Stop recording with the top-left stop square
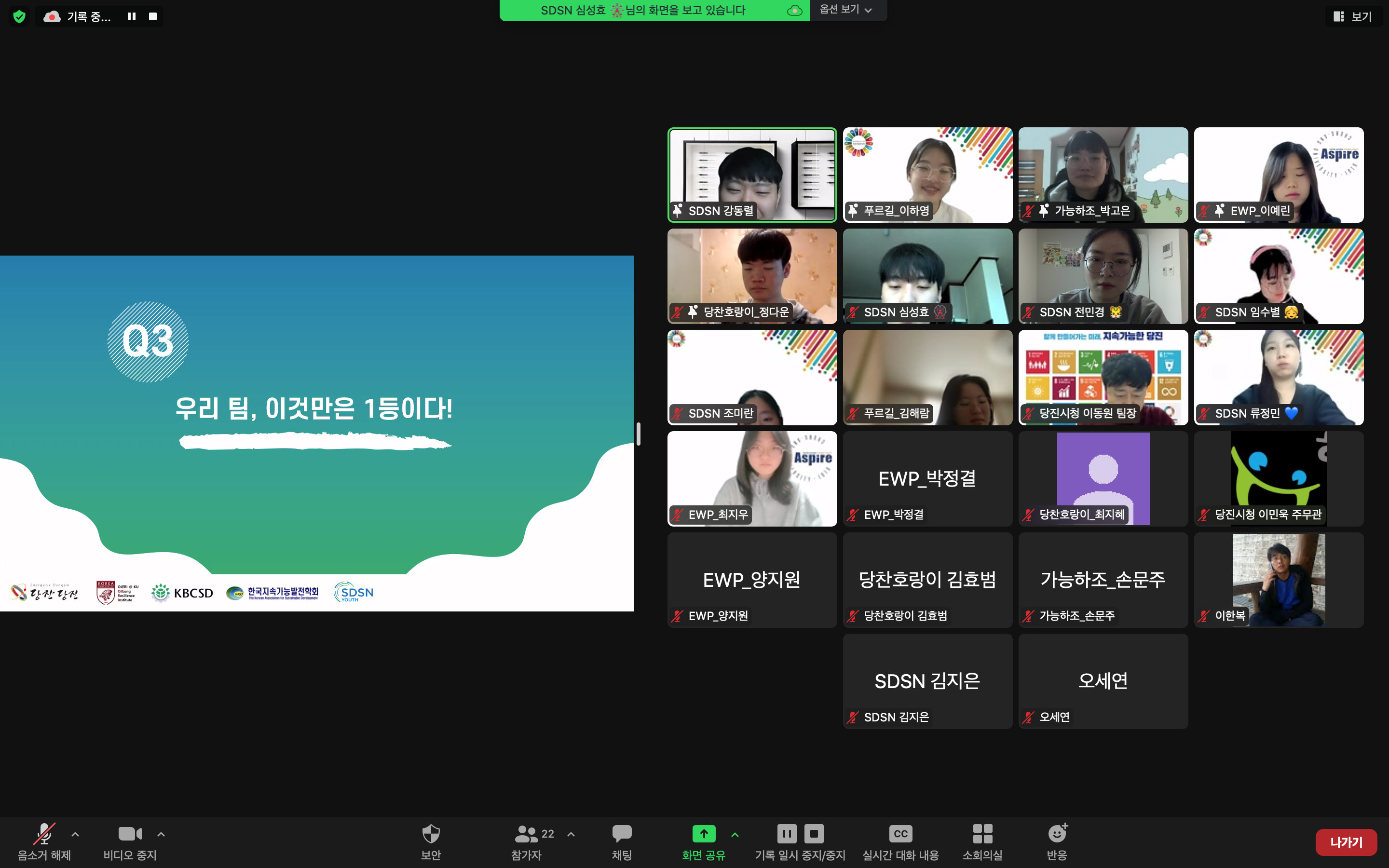Screen dimensions: 1389x868 153,16
